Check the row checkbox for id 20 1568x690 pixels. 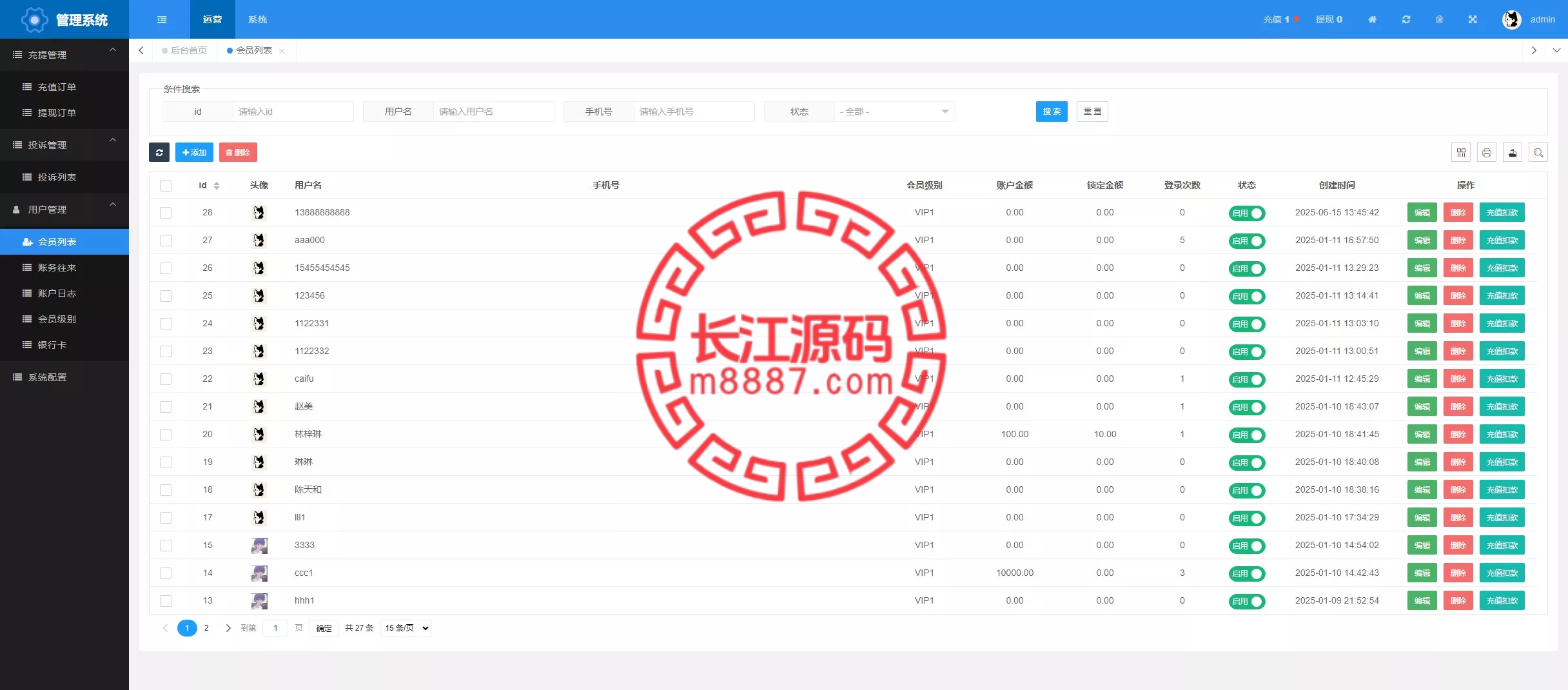166,435
